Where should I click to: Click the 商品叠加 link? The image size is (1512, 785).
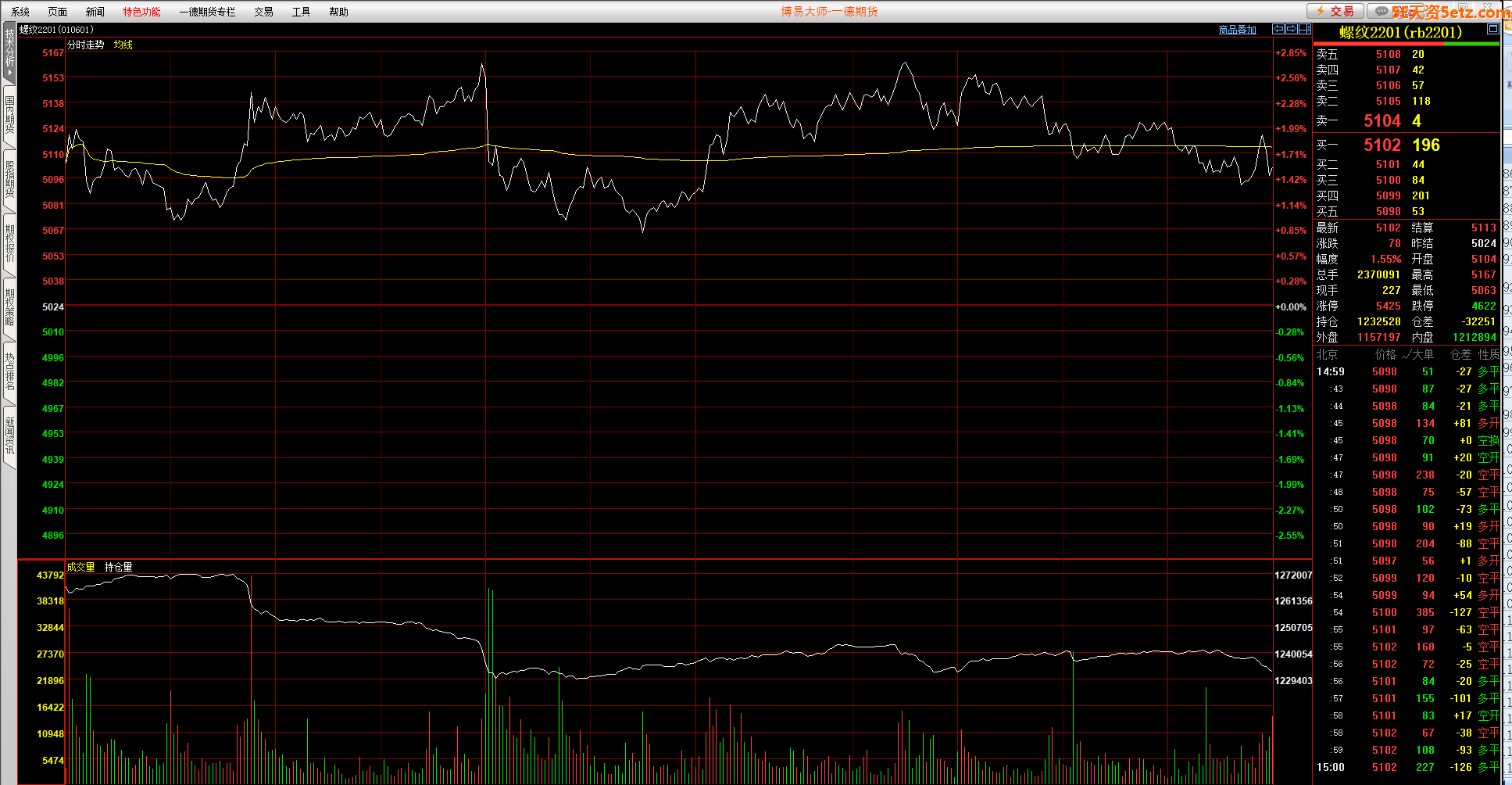click(x=1238, y=30)
